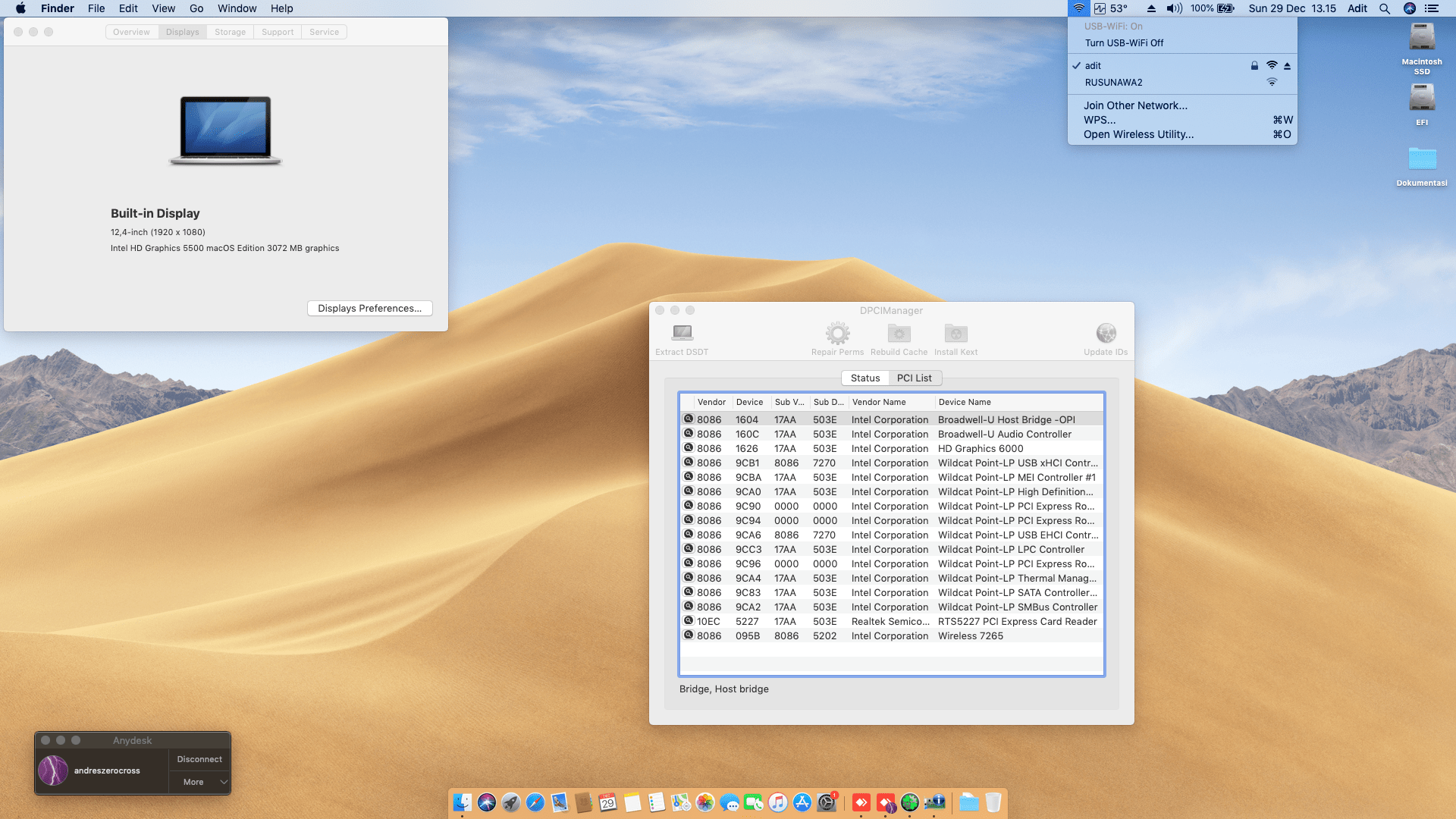Viewport: 1456px width, 819px height.
Task: Click the lookup icon on the RTS5227 card reader row
Action: coord(689,620)
